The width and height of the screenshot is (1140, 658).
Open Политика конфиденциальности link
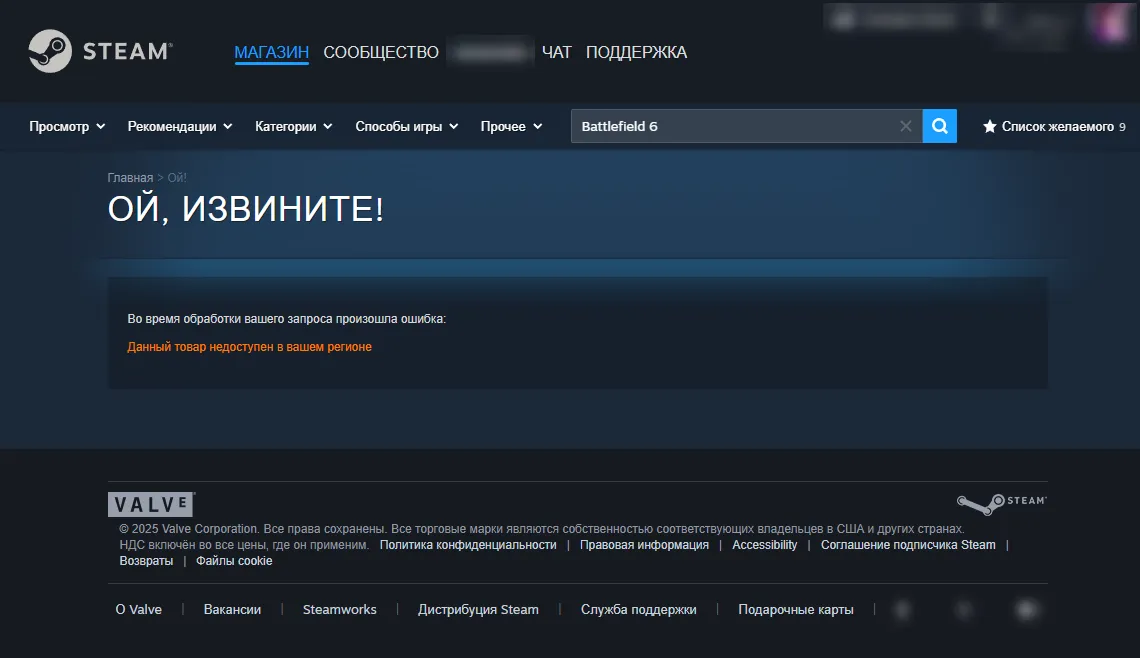pos(467,545)
